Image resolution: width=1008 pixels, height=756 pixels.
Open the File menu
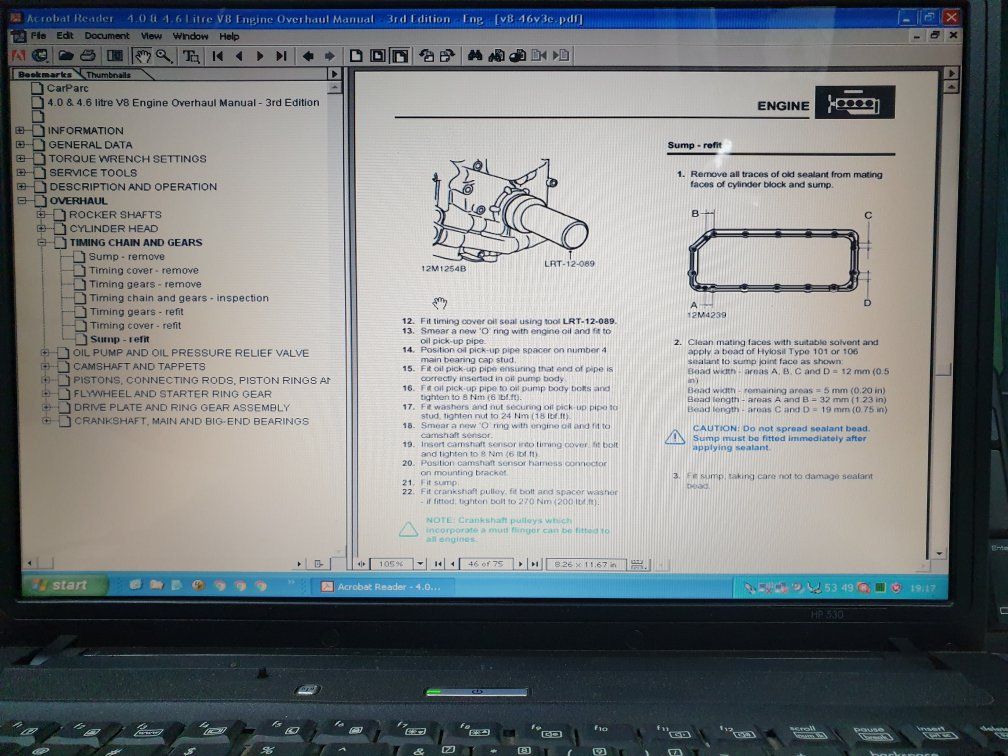(x=39, y=36)
